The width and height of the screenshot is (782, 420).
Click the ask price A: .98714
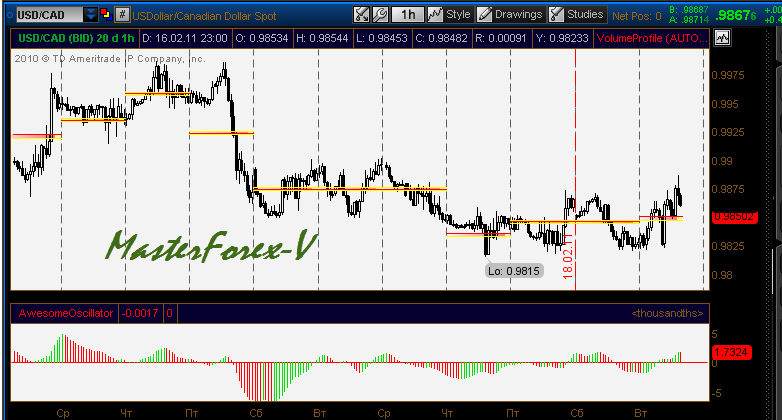click(x=689, y=20)
